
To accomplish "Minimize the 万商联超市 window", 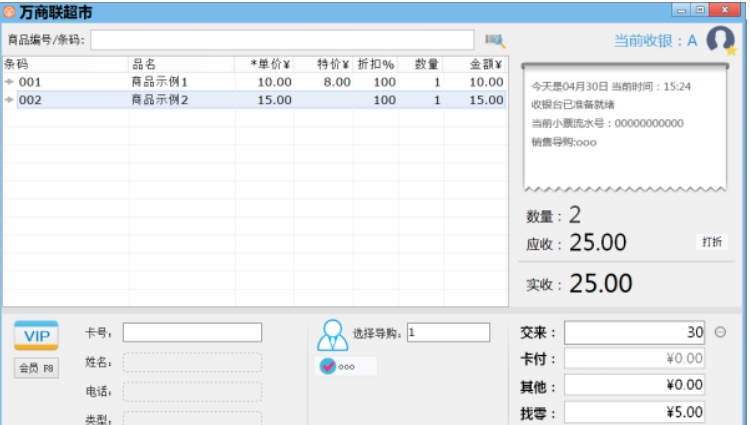I will coord(681,10).
